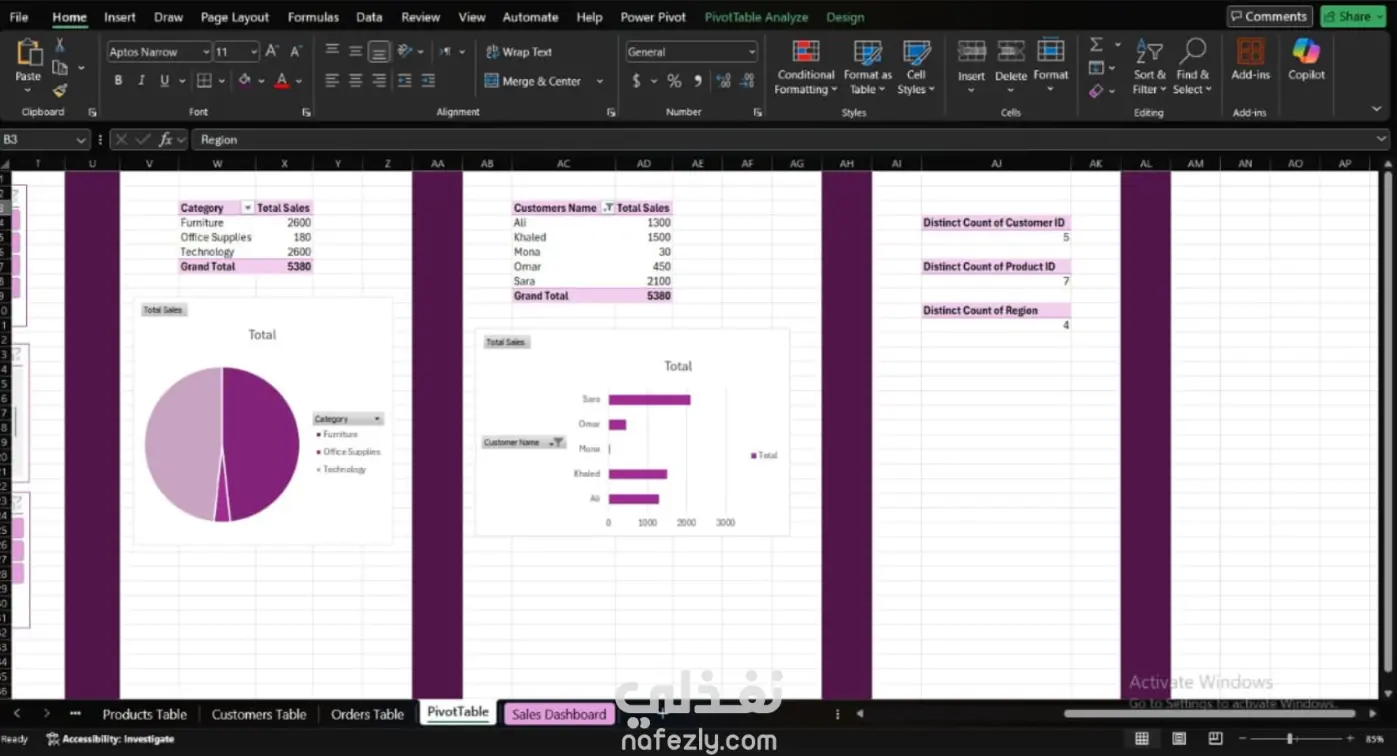Open the Insert ribbon tab
The image size is (1397, 756).
120,17
